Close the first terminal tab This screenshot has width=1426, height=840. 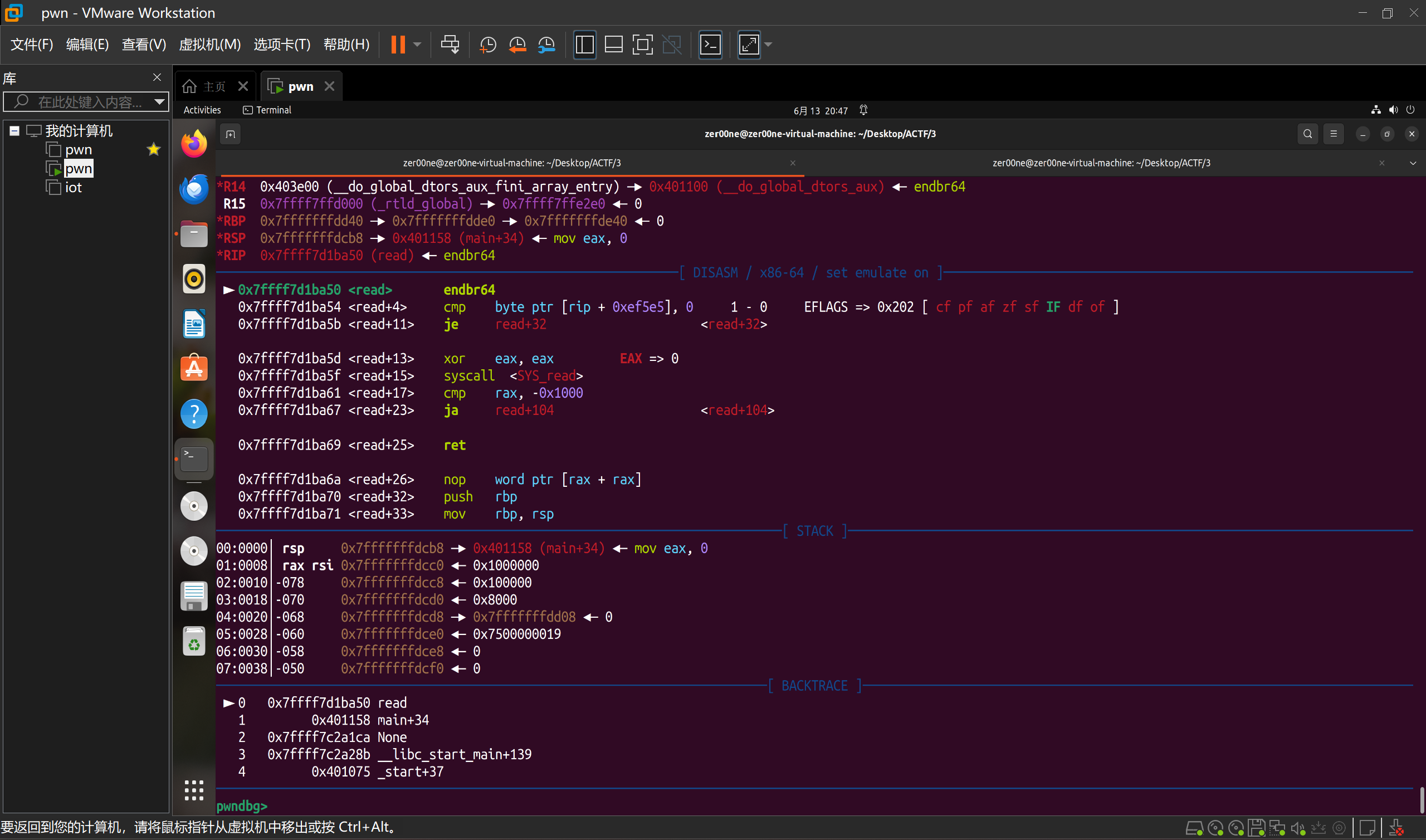[793, 163]
